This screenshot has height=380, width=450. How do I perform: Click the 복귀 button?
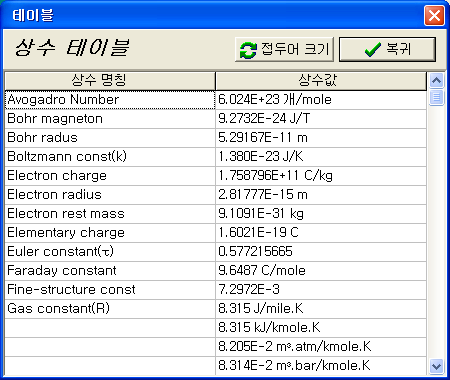coord(387,49)
